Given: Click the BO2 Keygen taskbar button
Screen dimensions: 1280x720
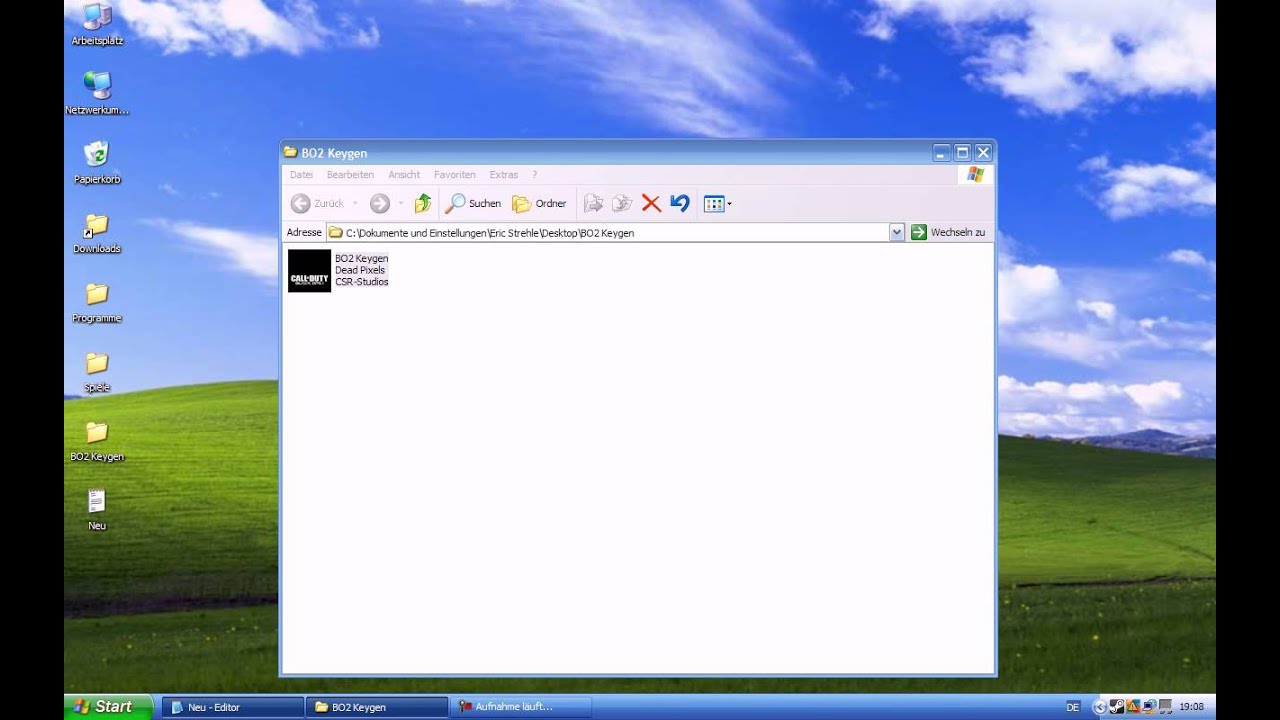Looking at the screenshot, I should (377, 707).
